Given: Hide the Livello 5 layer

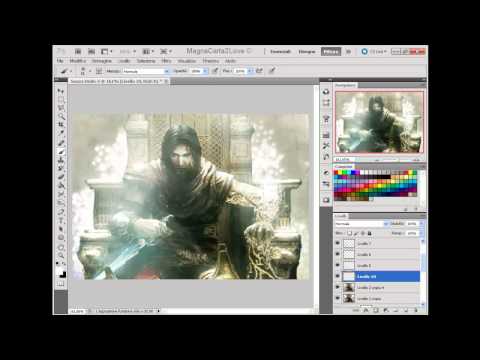Looking at the screenshot, I should 338,265.
